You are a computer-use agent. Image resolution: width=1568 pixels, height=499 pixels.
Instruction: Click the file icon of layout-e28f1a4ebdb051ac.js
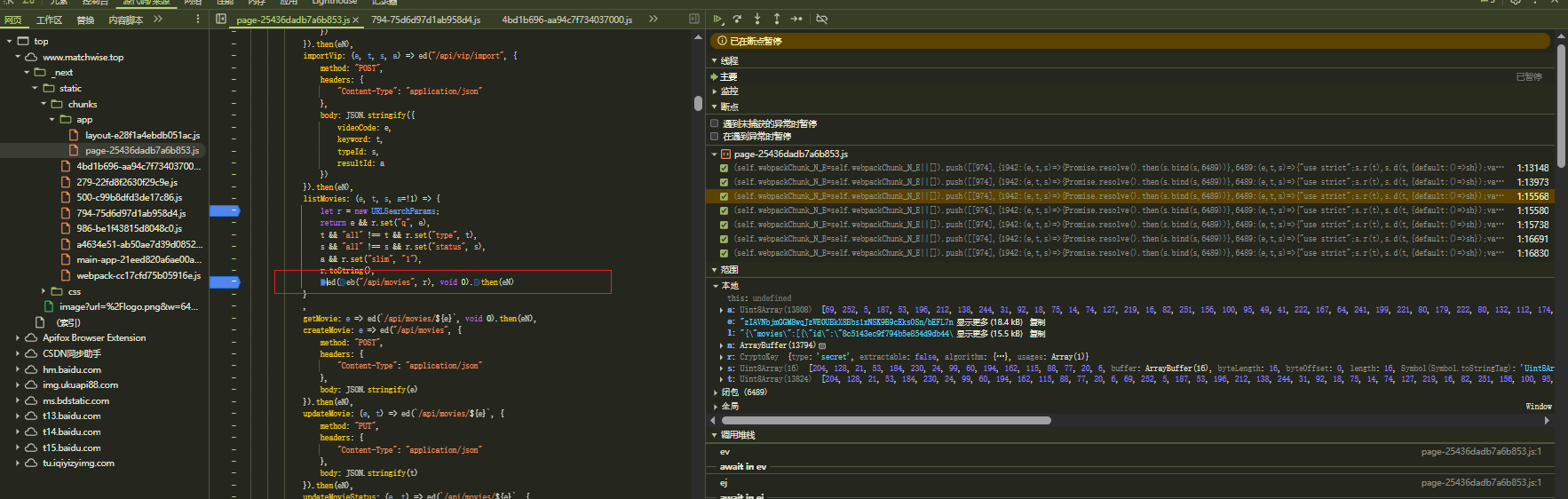74,135
